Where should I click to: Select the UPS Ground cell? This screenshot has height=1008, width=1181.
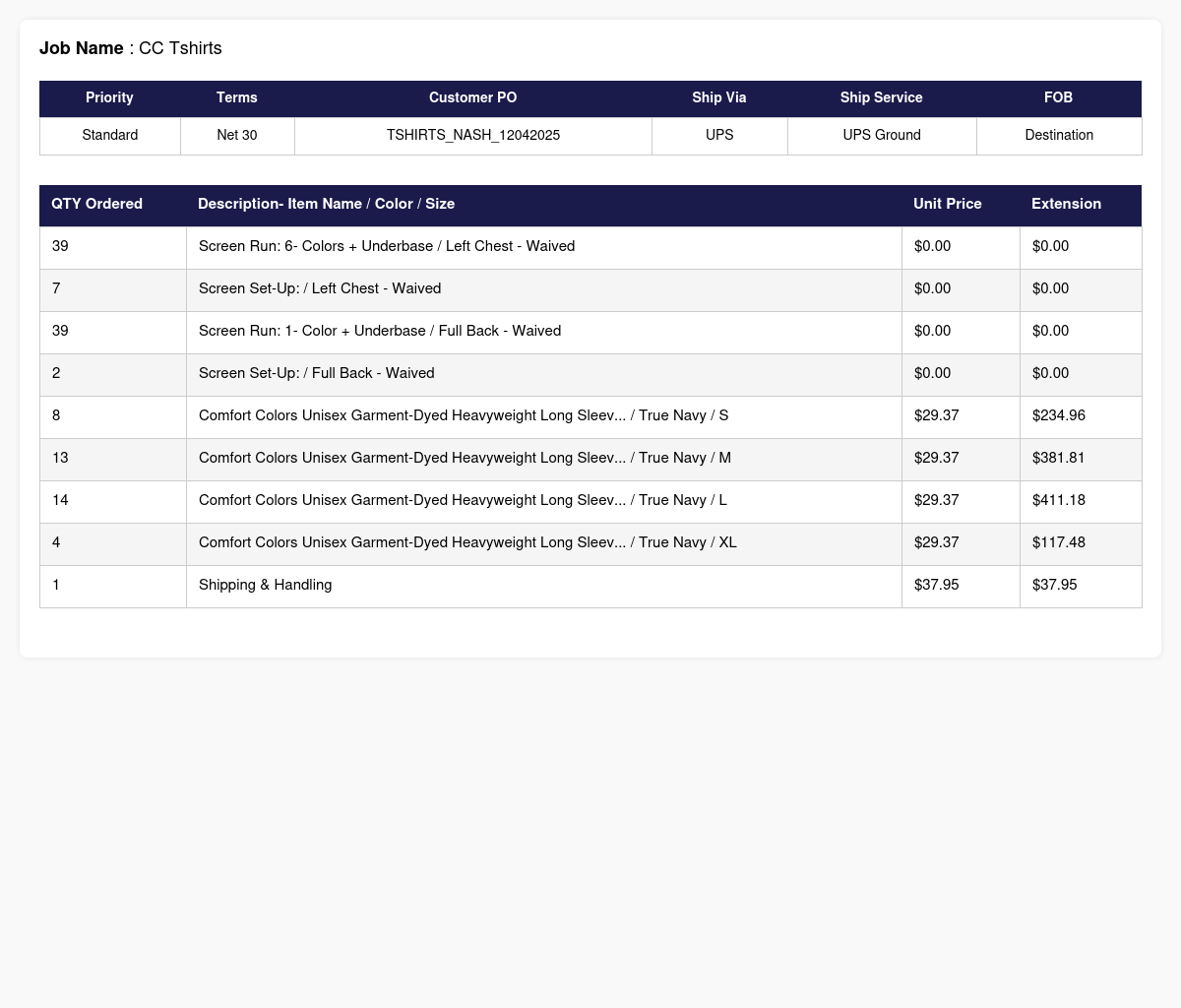coord(882,136)
